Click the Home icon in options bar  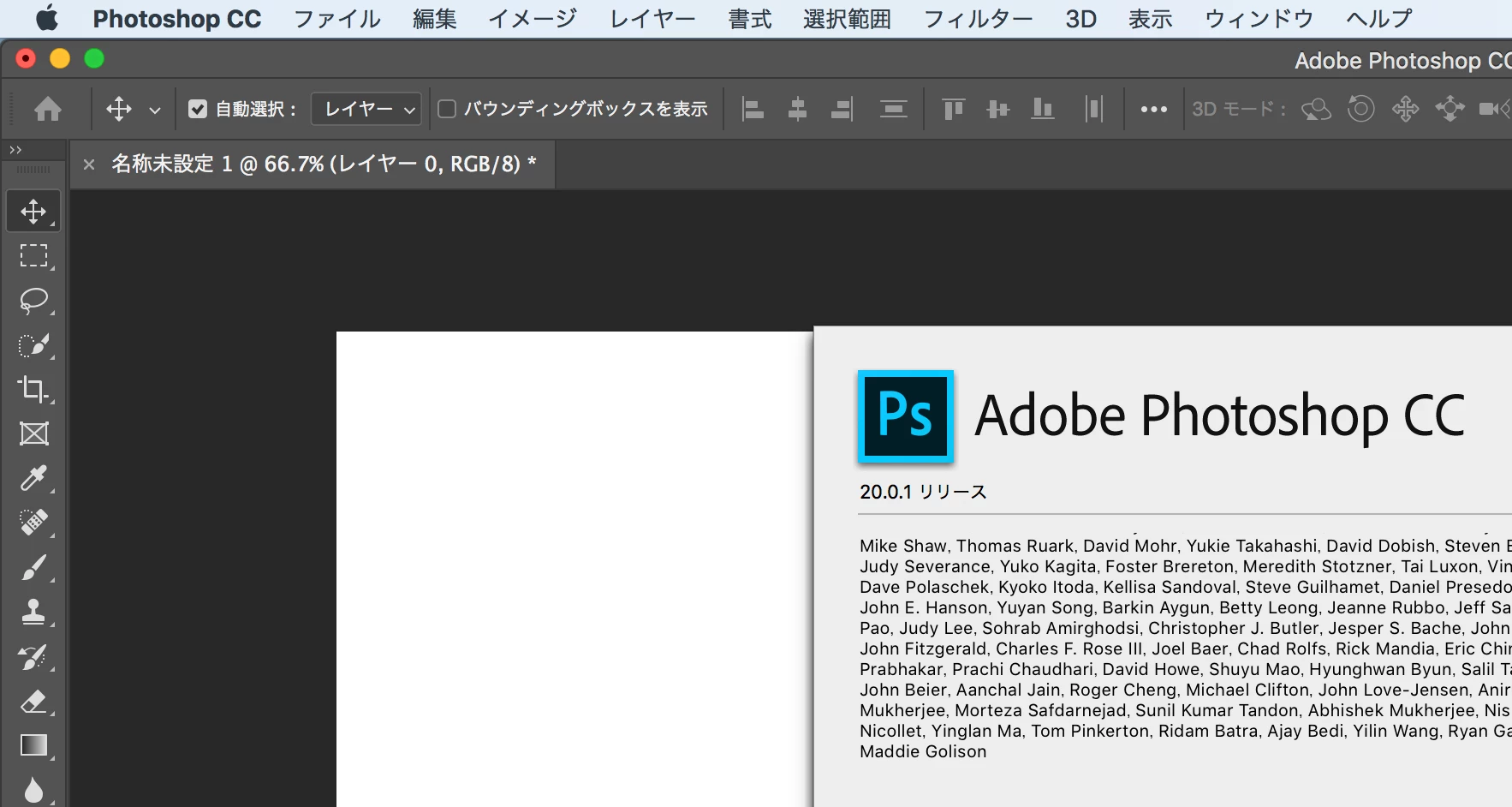coord(48,109)
